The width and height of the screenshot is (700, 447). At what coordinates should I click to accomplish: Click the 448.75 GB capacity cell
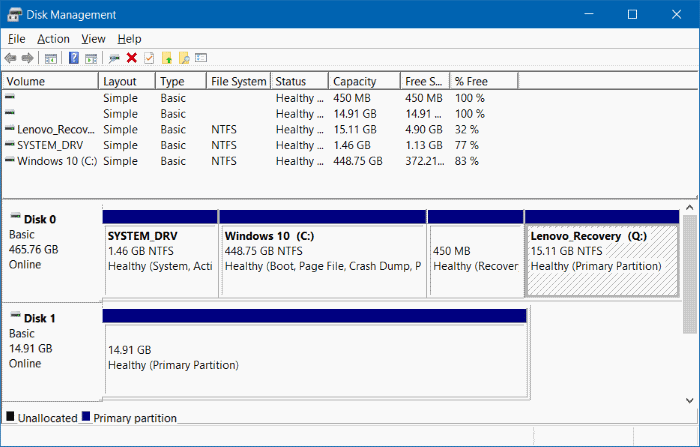click(x=358, y=161)
